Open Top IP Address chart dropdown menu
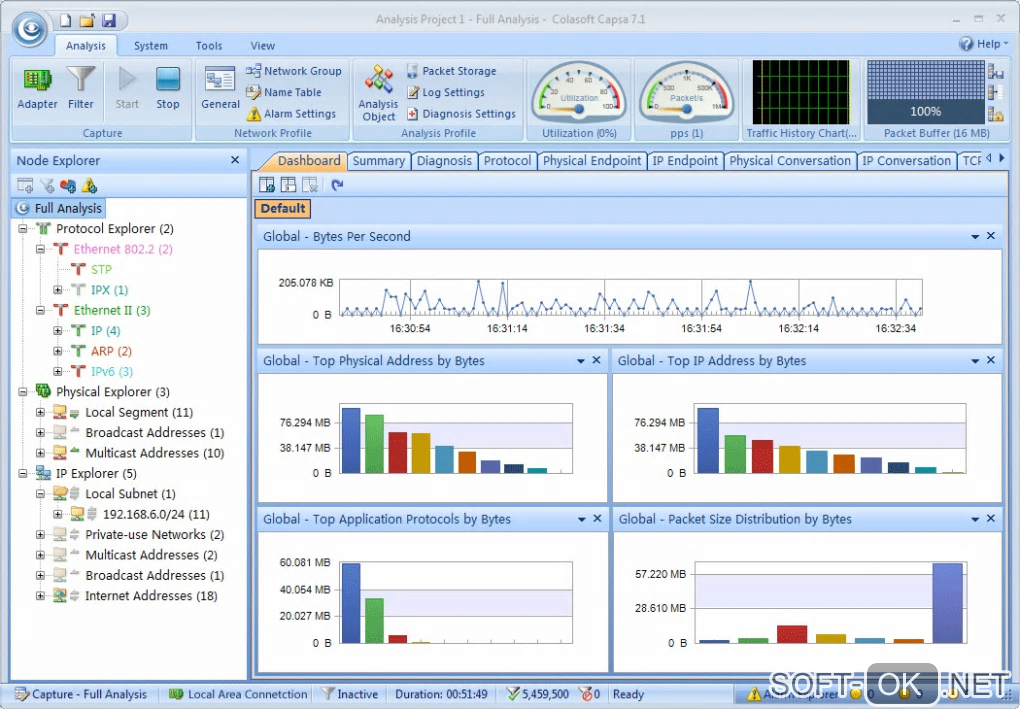Screen dimensions: 1020x709 coord(975,361)
